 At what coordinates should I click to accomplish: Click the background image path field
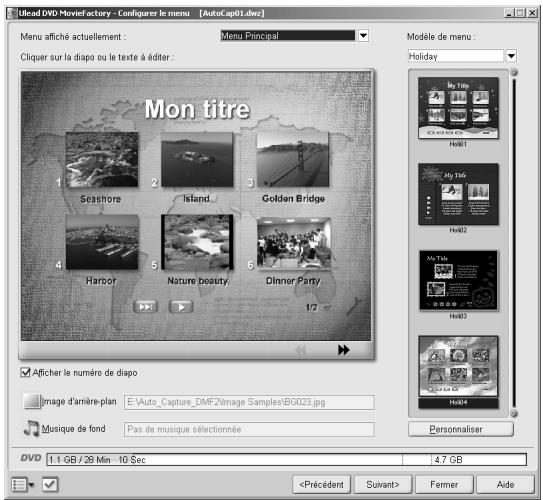(249, 402)
